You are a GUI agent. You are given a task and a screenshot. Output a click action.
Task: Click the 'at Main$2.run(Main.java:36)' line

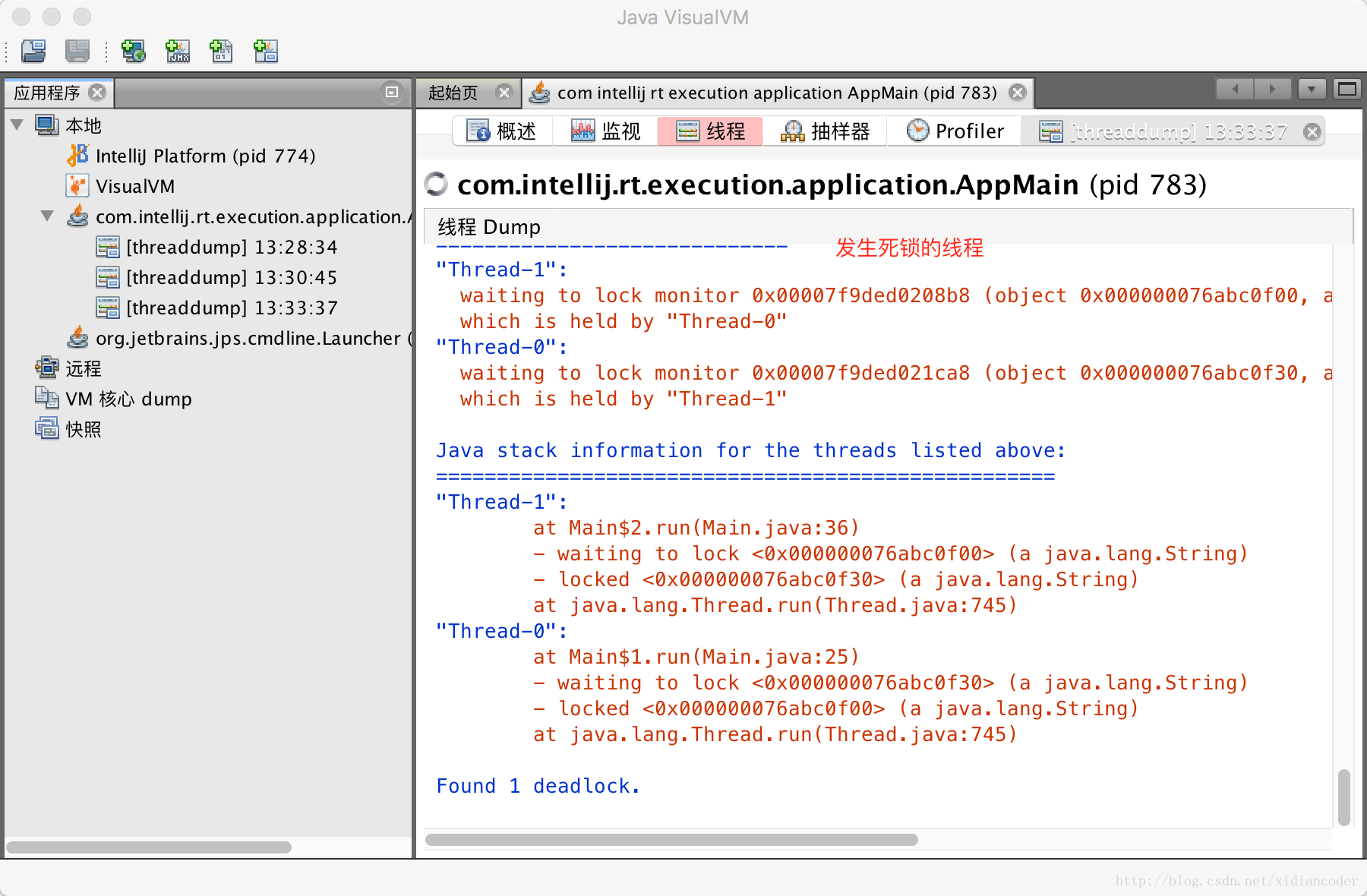tap(696, 528)
